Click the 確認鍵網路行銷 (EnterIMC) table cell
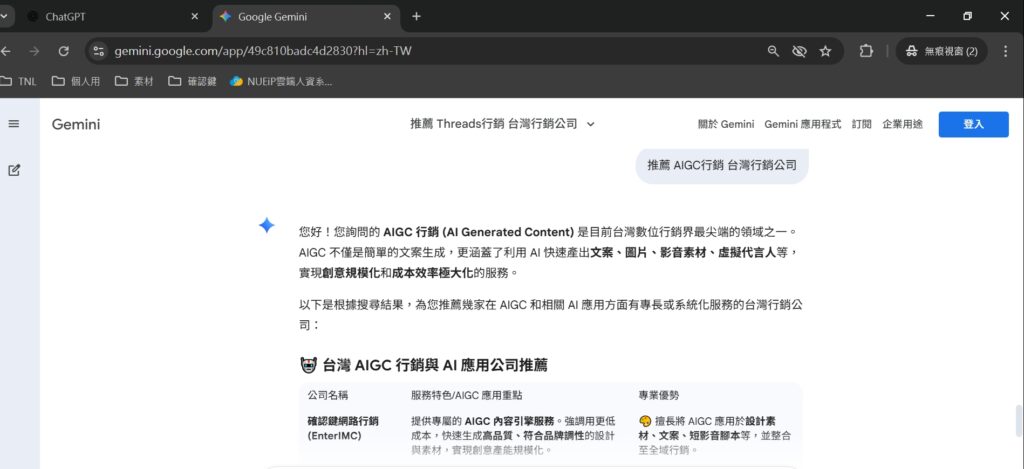 point(343,429)
